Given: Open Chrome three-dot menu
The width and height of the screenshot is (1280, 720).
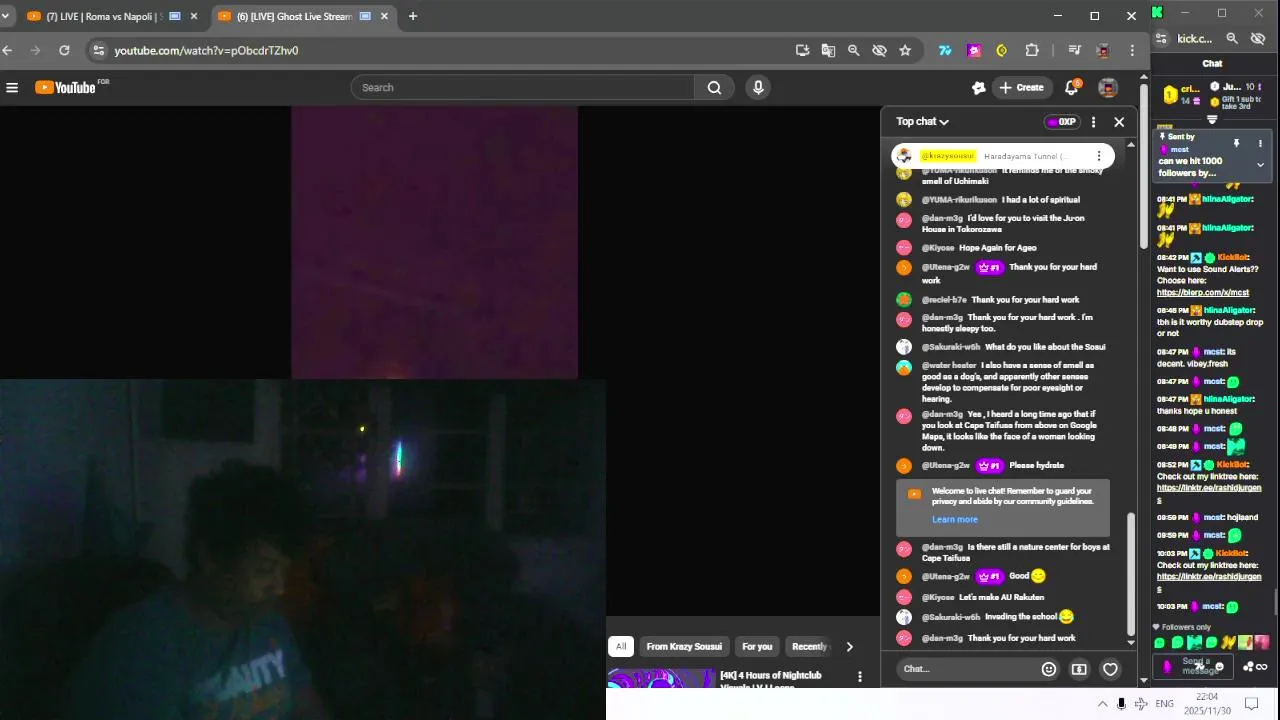Looking at the screenshot, I should click(1132, 50).
